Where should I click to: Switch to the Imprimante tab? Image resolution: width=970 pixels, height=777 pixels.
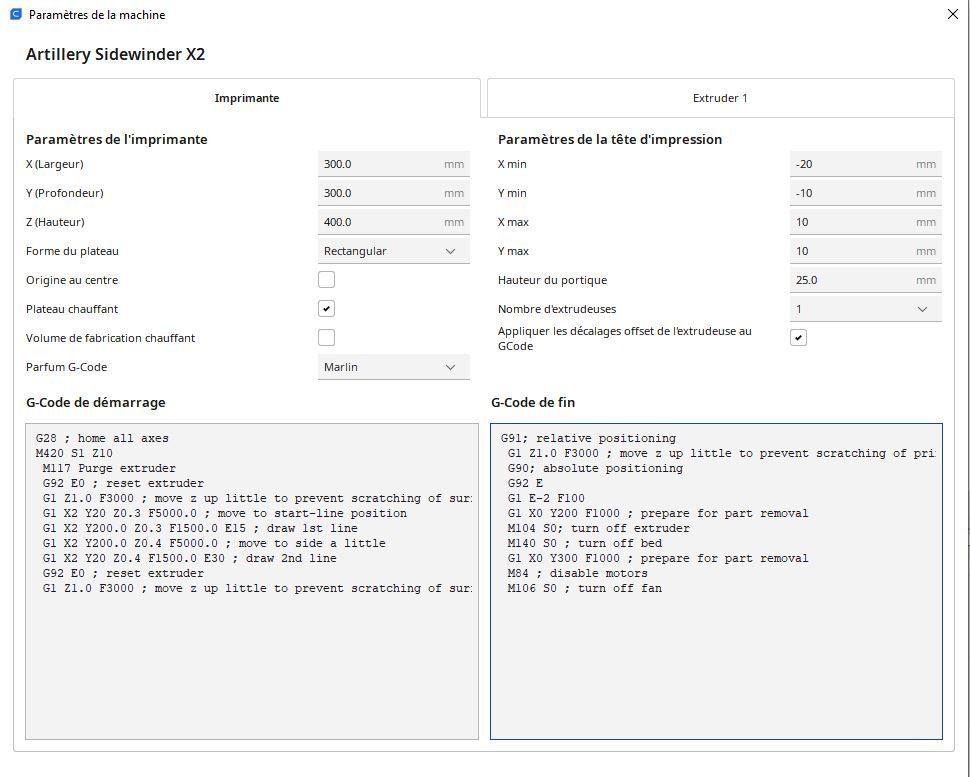[247, 98]
